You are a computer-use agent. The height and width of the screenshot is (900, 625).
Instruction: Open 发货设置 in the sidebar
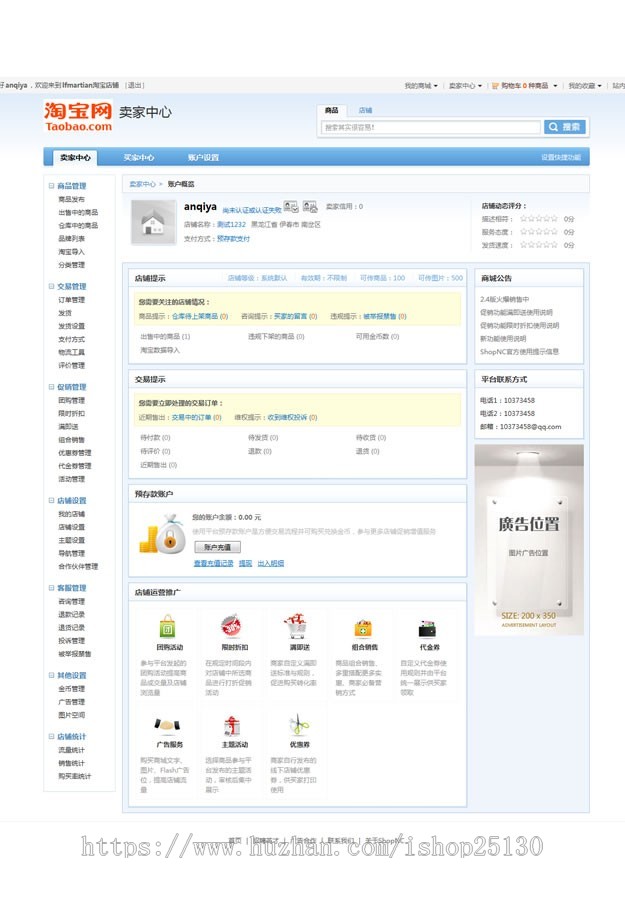[x=71, y=326]
